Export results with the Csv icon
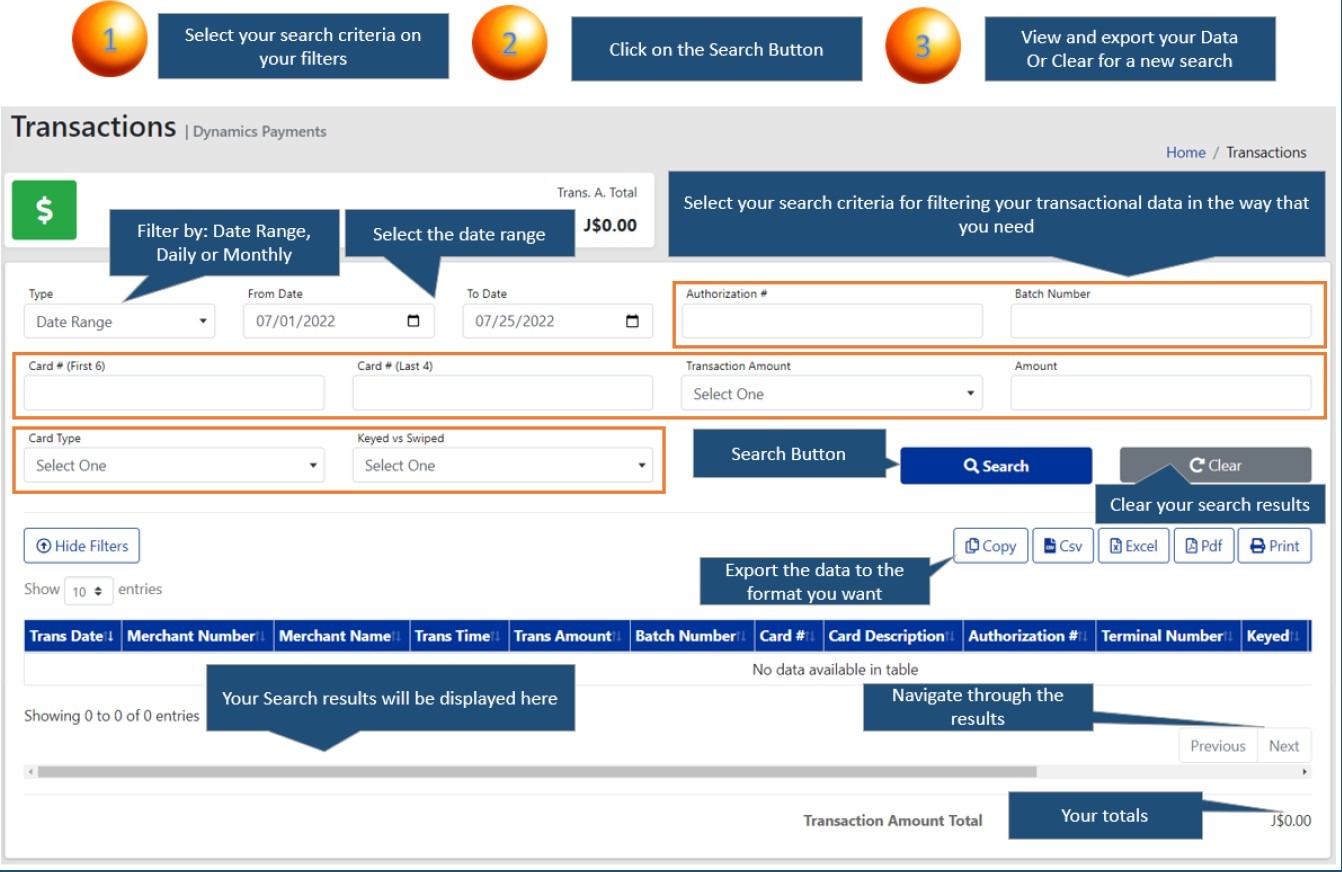 pyautogui.click(x=1063, y=545)
